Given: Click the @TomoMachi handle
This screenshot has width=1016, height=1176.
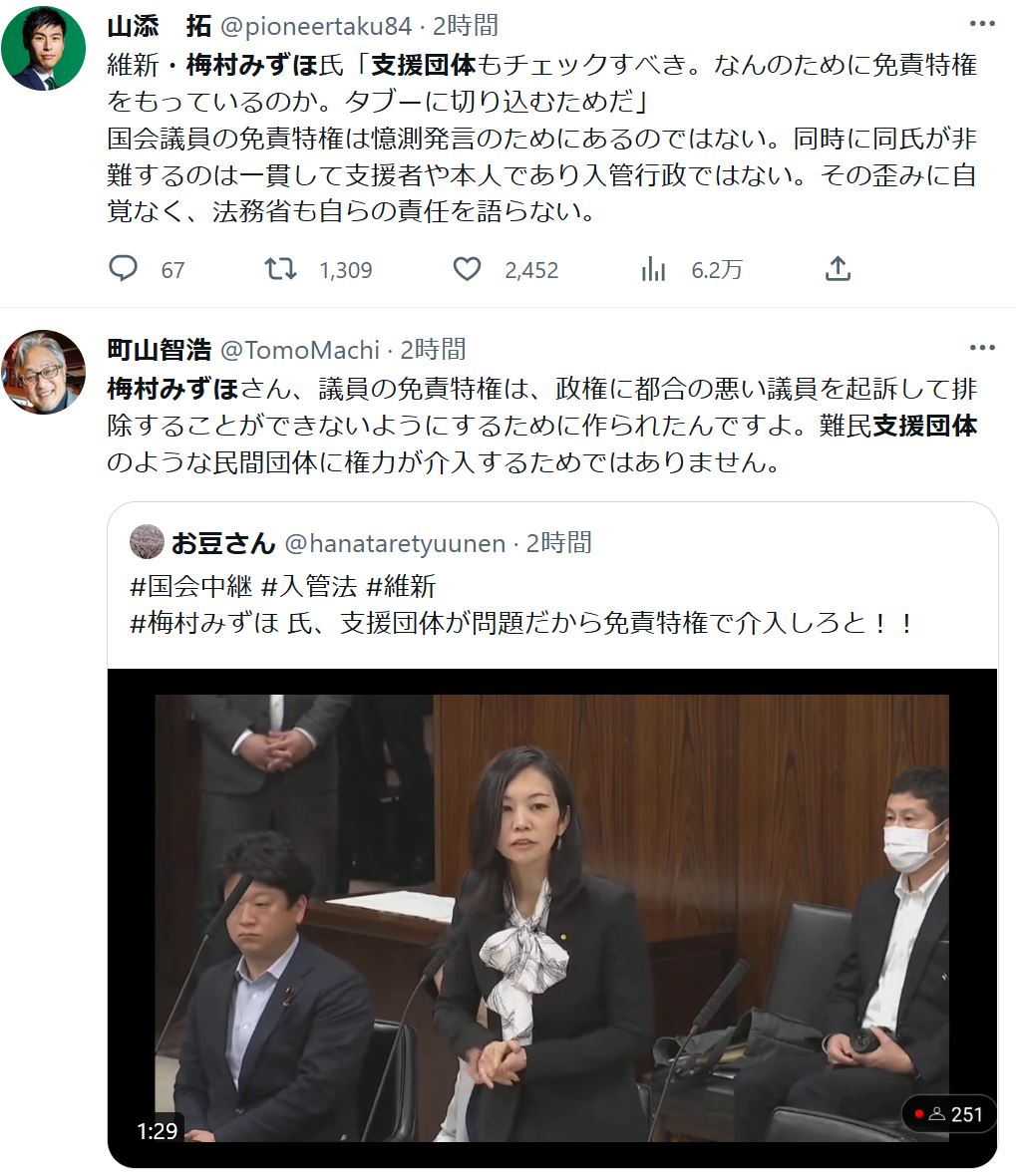Looking at the screenshot, I should pyautogui.click(x=299, y=350).
